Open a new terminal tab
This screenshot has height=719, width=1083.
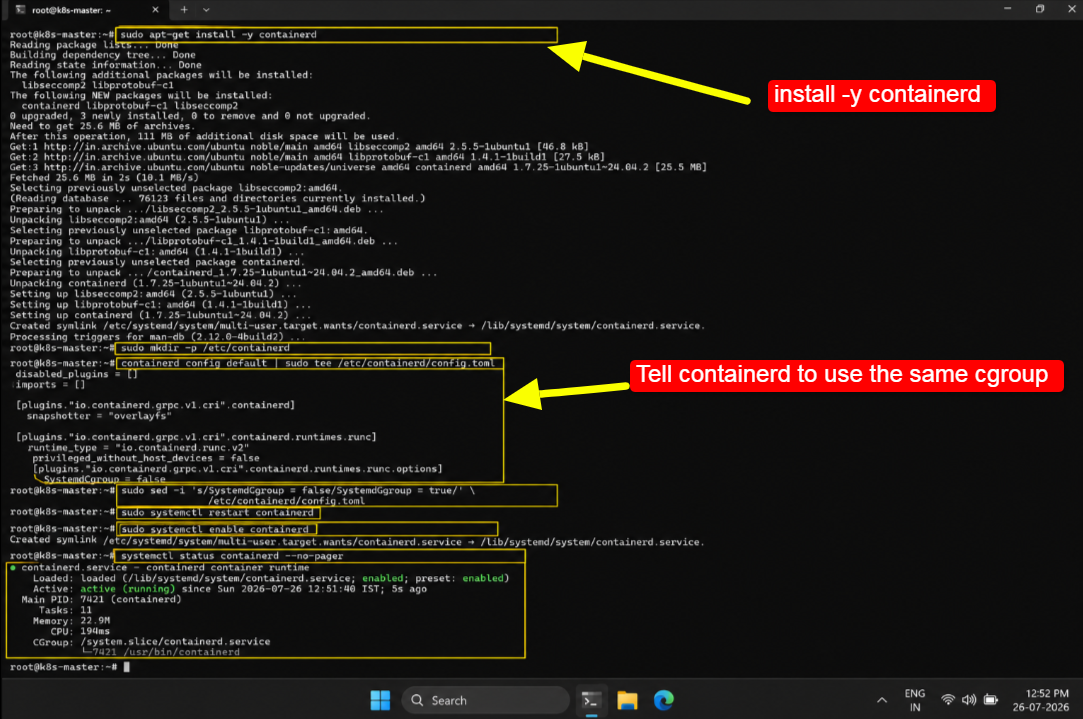pyautogui.click(x=184, y=10)
